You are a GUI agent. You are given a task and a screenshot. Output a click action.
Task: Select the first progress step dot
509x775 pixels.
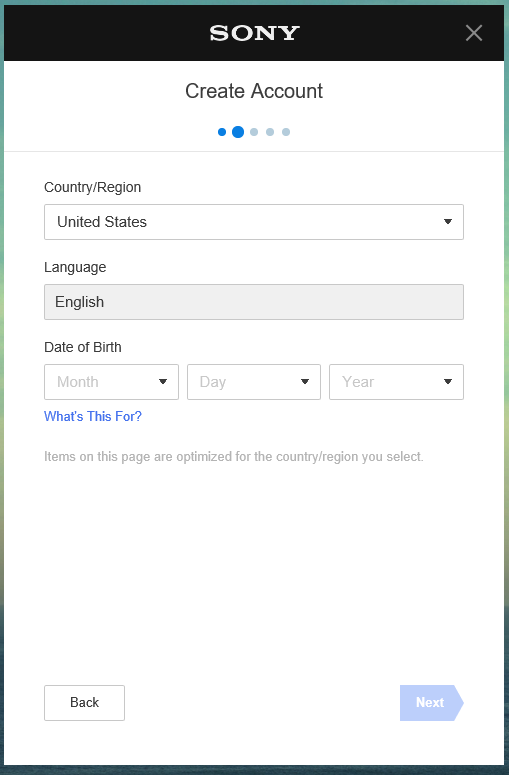click(x=222, y=132)
